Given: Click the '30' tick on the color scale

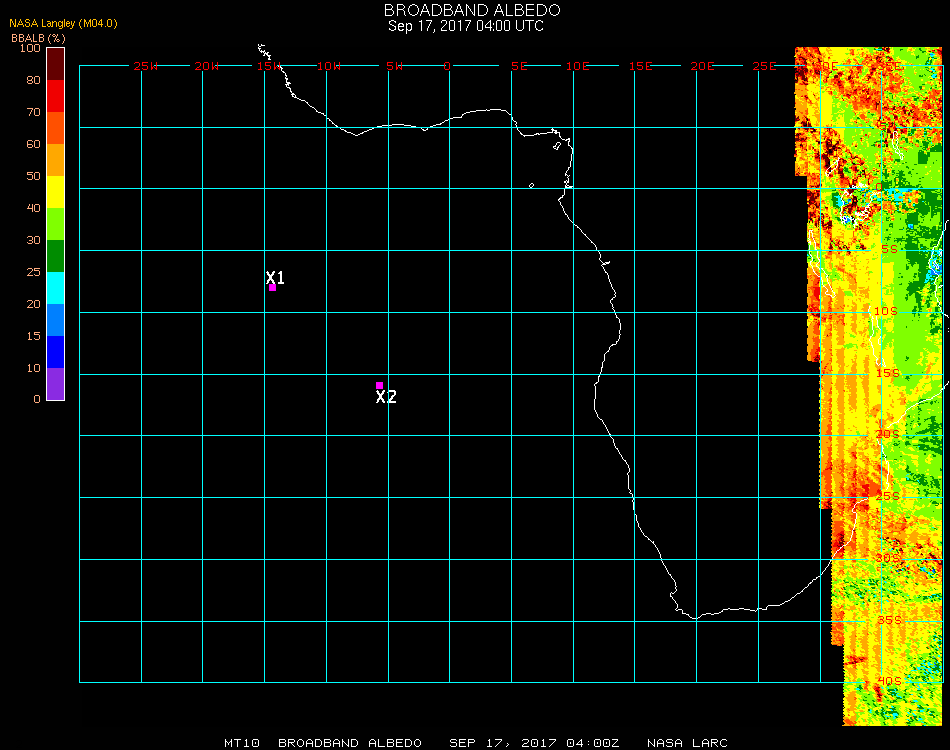Looking at the screenshot, I should click(x=33, y=241).
